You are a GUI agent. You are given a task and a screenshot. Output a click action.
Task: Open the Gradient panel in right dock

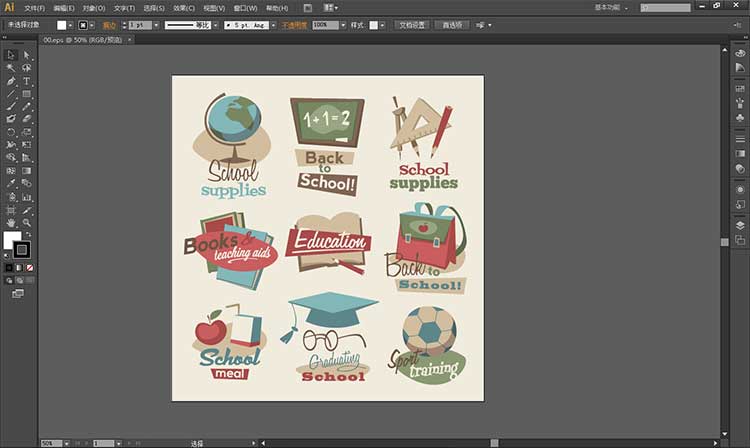(740, 153)
